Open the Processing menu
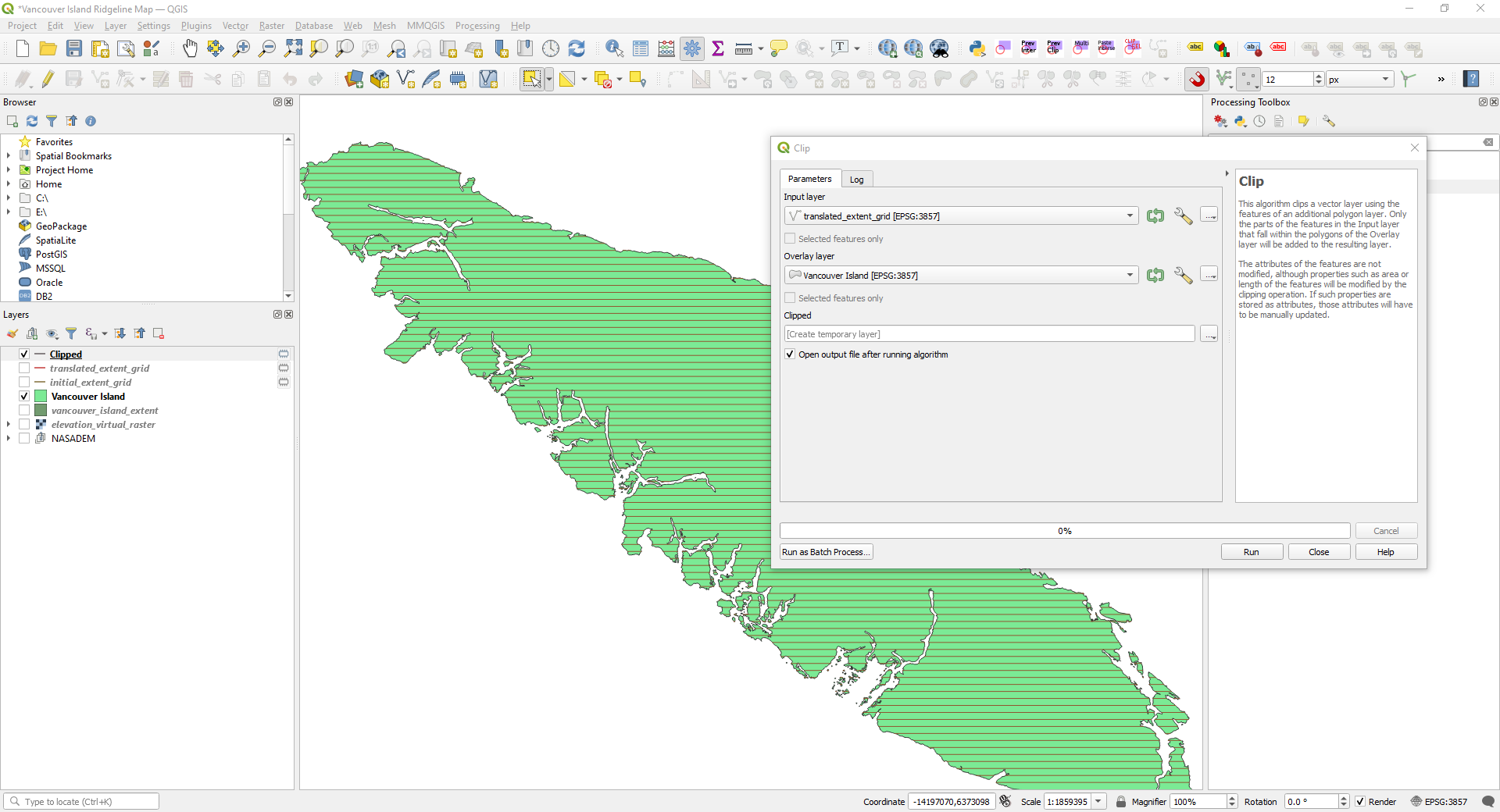 [477, 26]
